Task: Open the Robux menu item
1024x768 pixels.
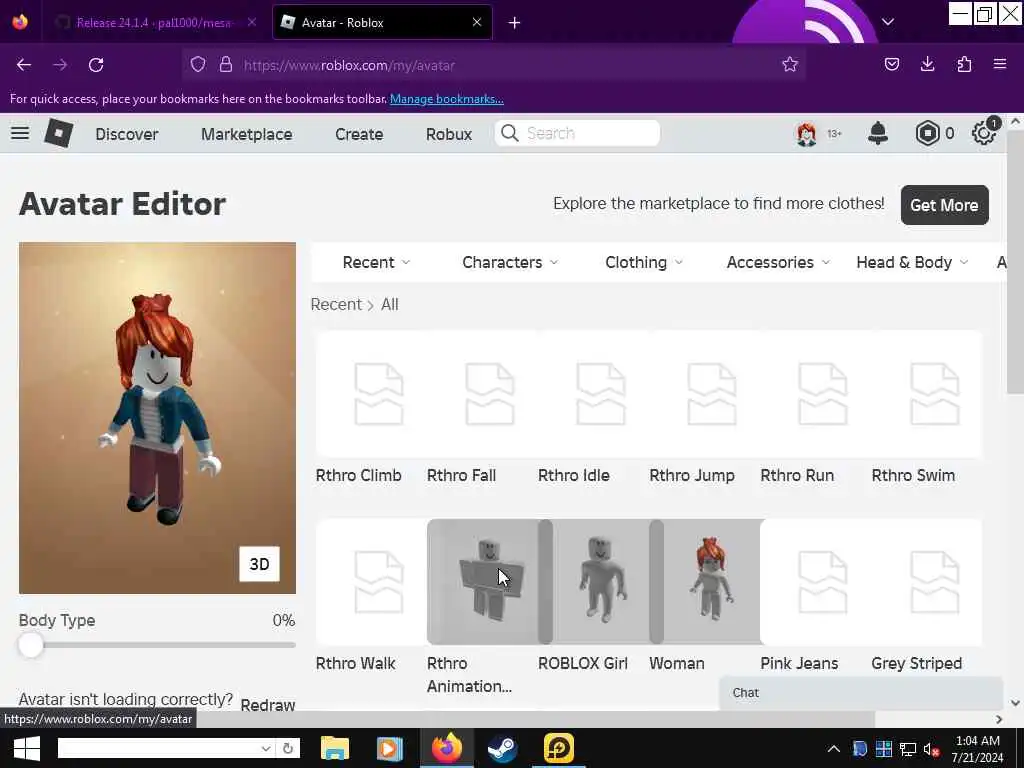Action: click(x=449, y=134)
